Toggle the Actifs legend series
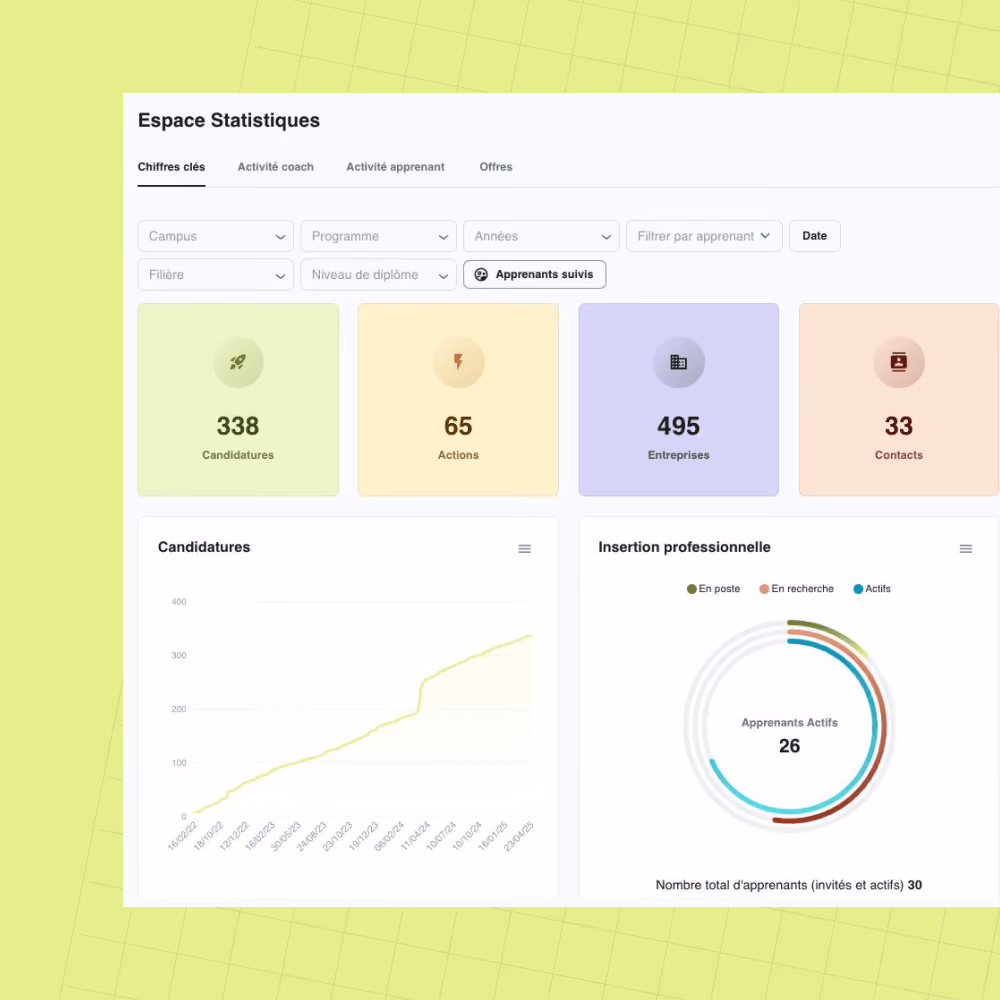Screen dimensions: 1000x1000 tap(872, 589)
